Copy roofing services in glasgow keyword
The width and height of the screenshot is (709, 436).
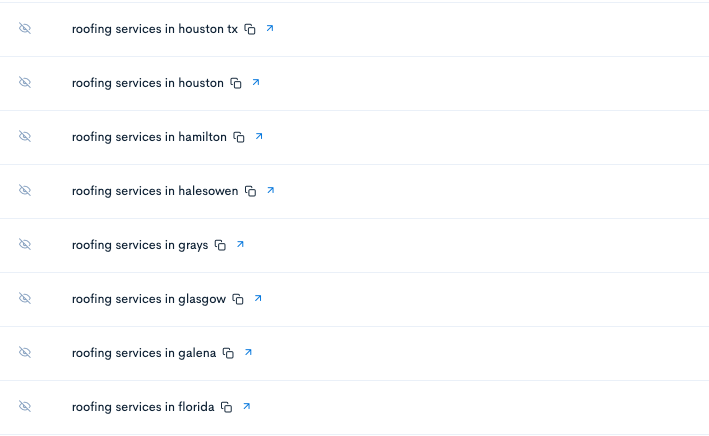238,299
